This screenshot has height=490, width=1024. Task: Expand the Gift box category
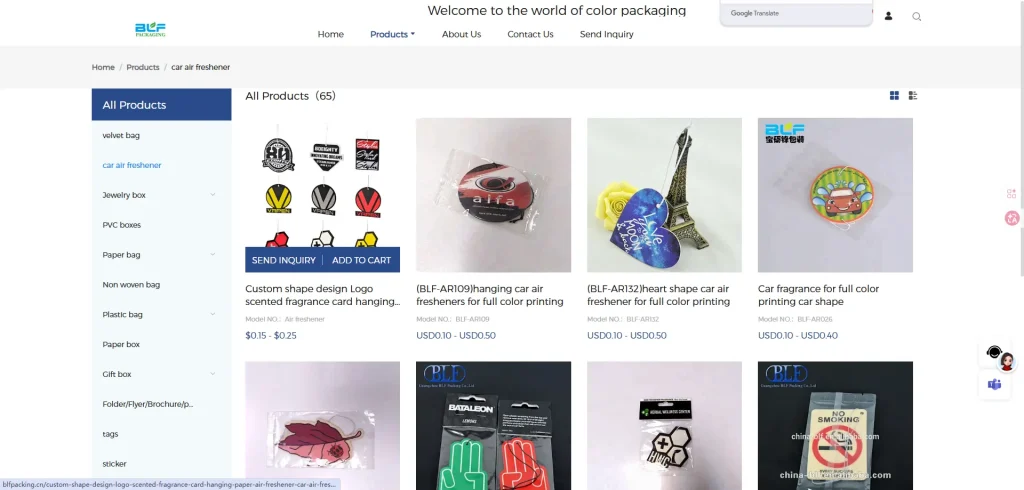pos(212,374)
